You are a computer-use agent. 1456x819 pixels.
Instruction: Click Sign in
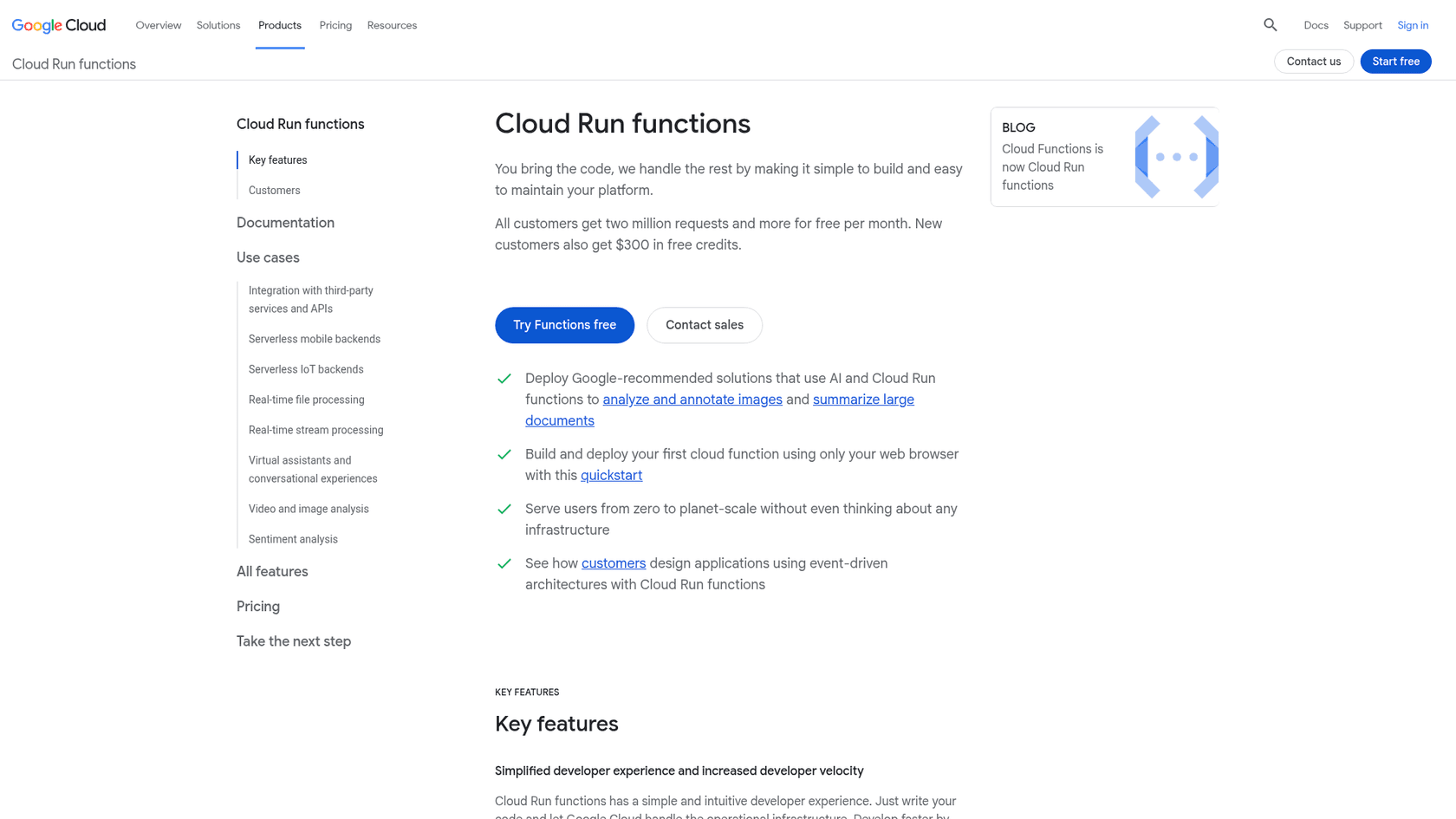click(x=1413, y=25)
